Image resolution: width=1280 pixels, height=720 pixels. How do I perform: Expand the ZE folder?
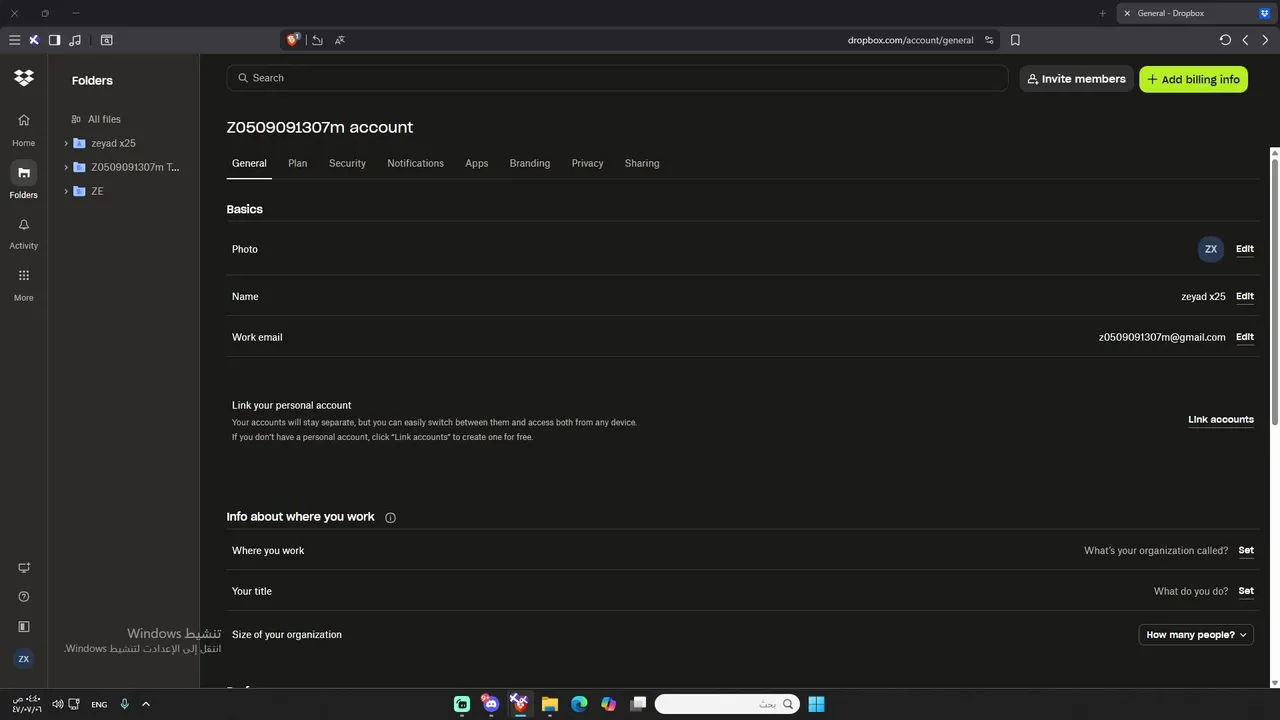[66, 191]
